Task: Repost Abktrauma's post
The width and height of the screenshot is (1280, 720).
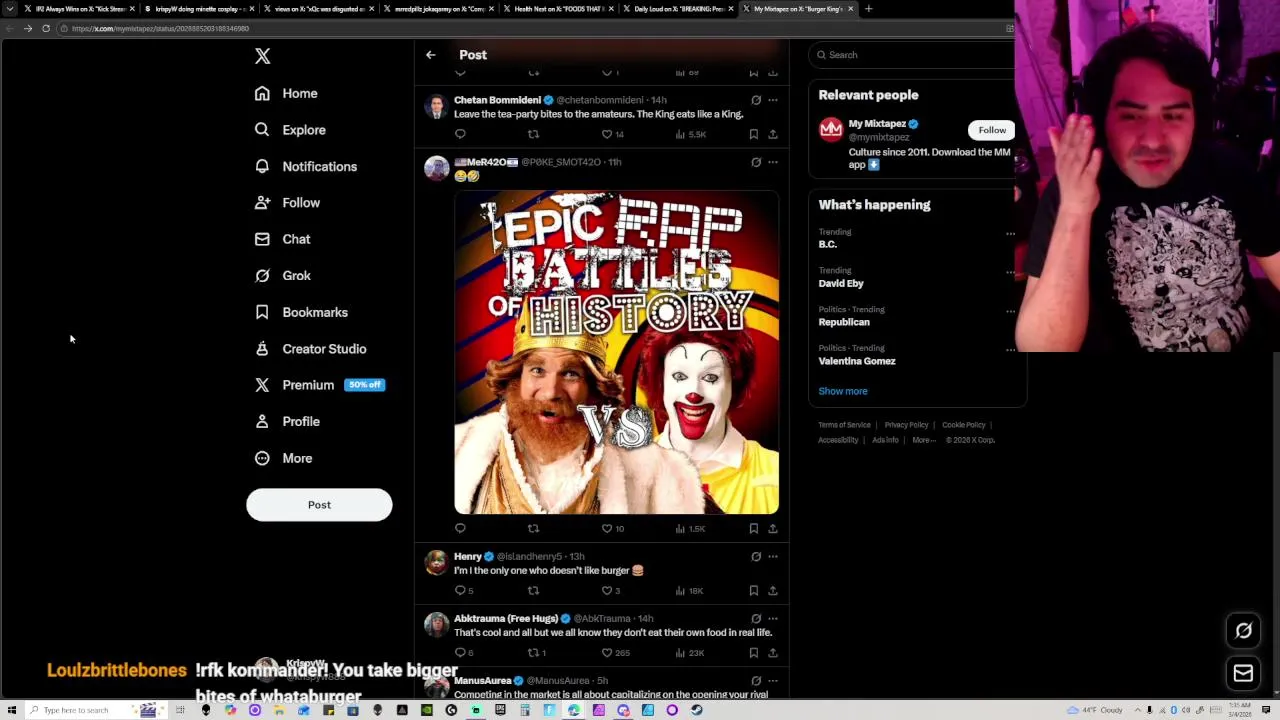Action: point(536,653)
